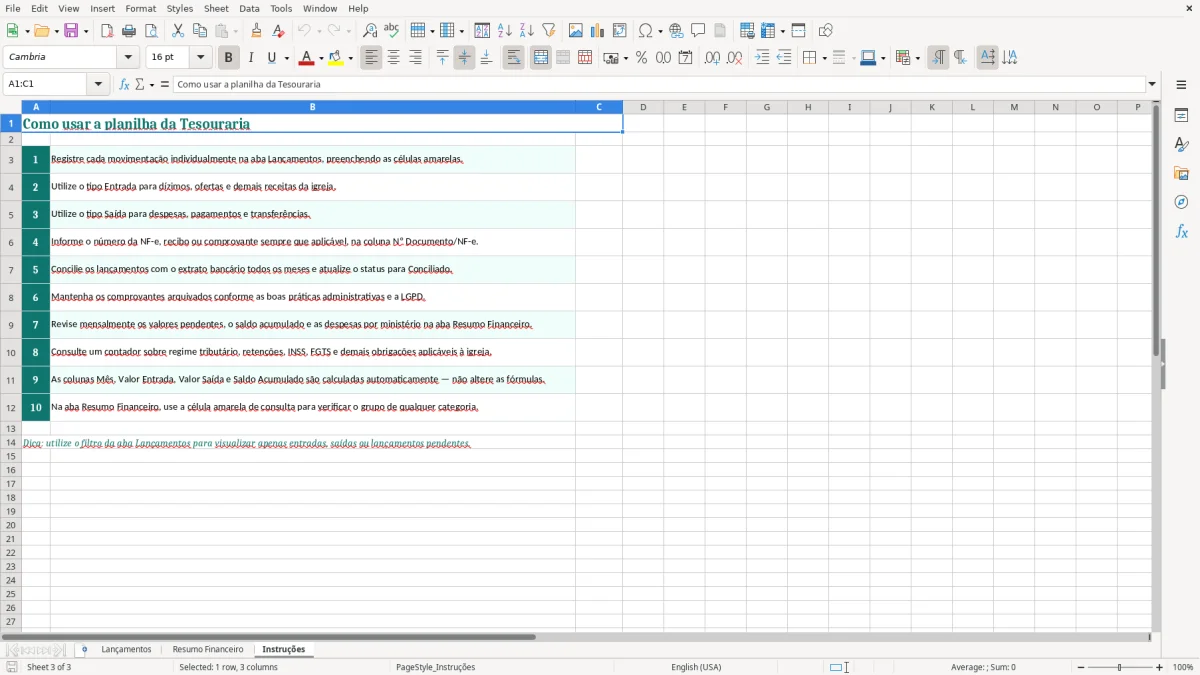Toggle Align Right

tap(415, 58)
